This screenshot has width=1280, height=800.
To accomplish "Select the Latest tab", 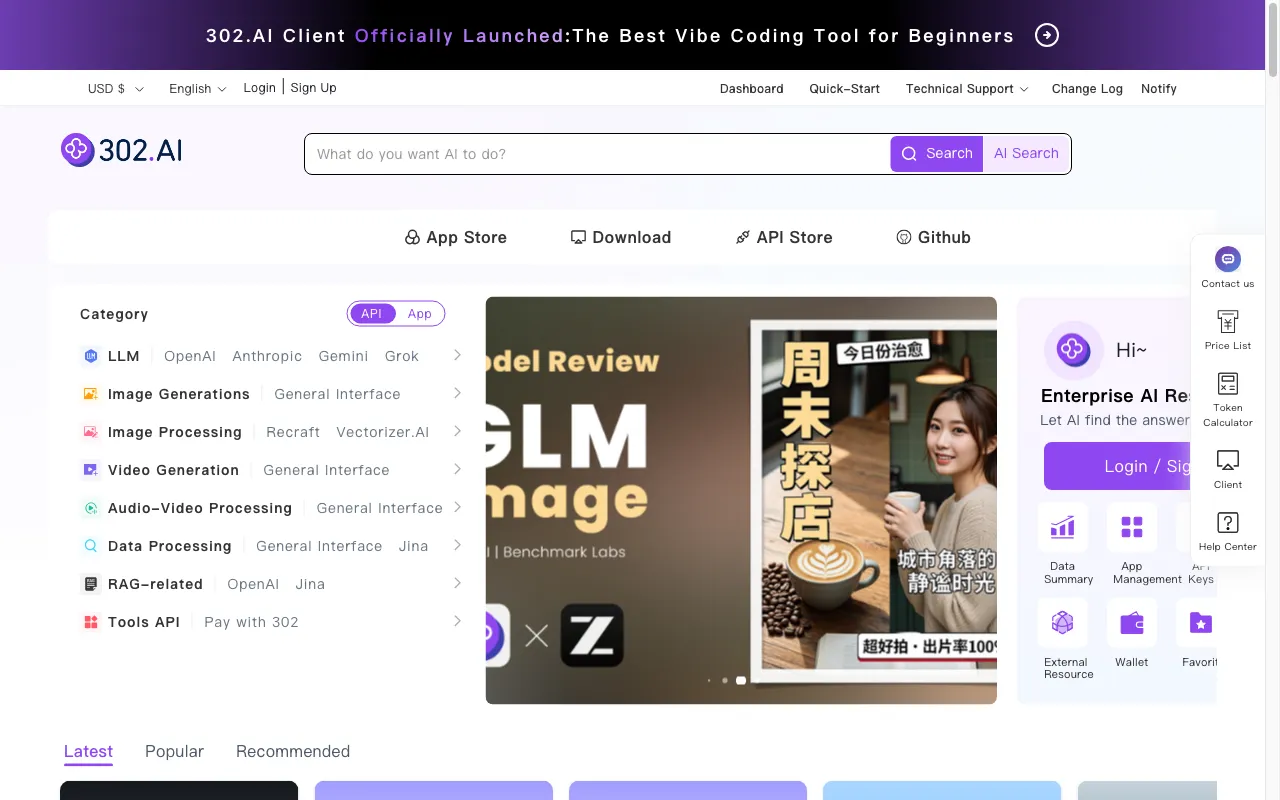I will point(88,751).
